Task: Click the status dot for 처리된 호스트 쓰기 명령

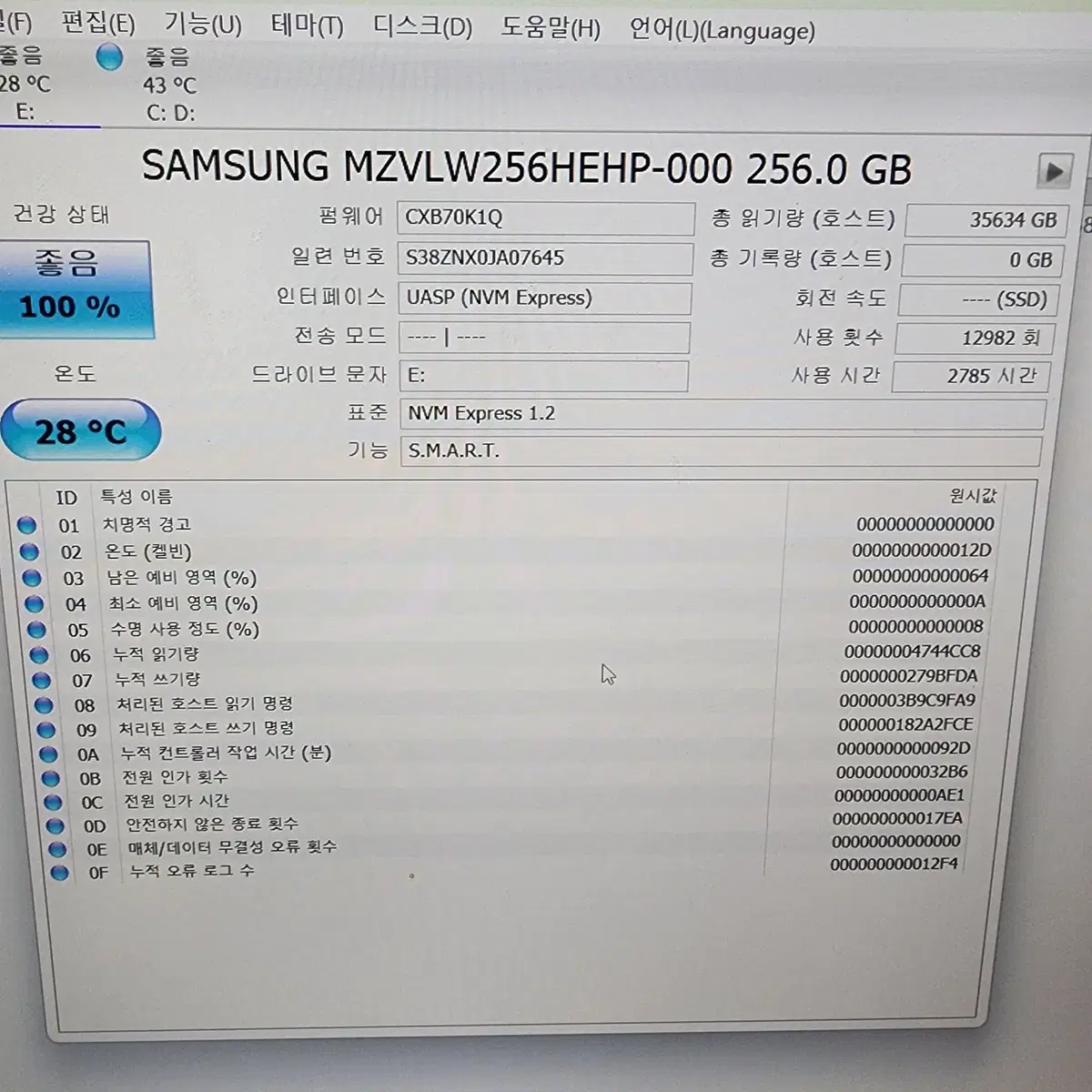Action: tap(46, 730)
